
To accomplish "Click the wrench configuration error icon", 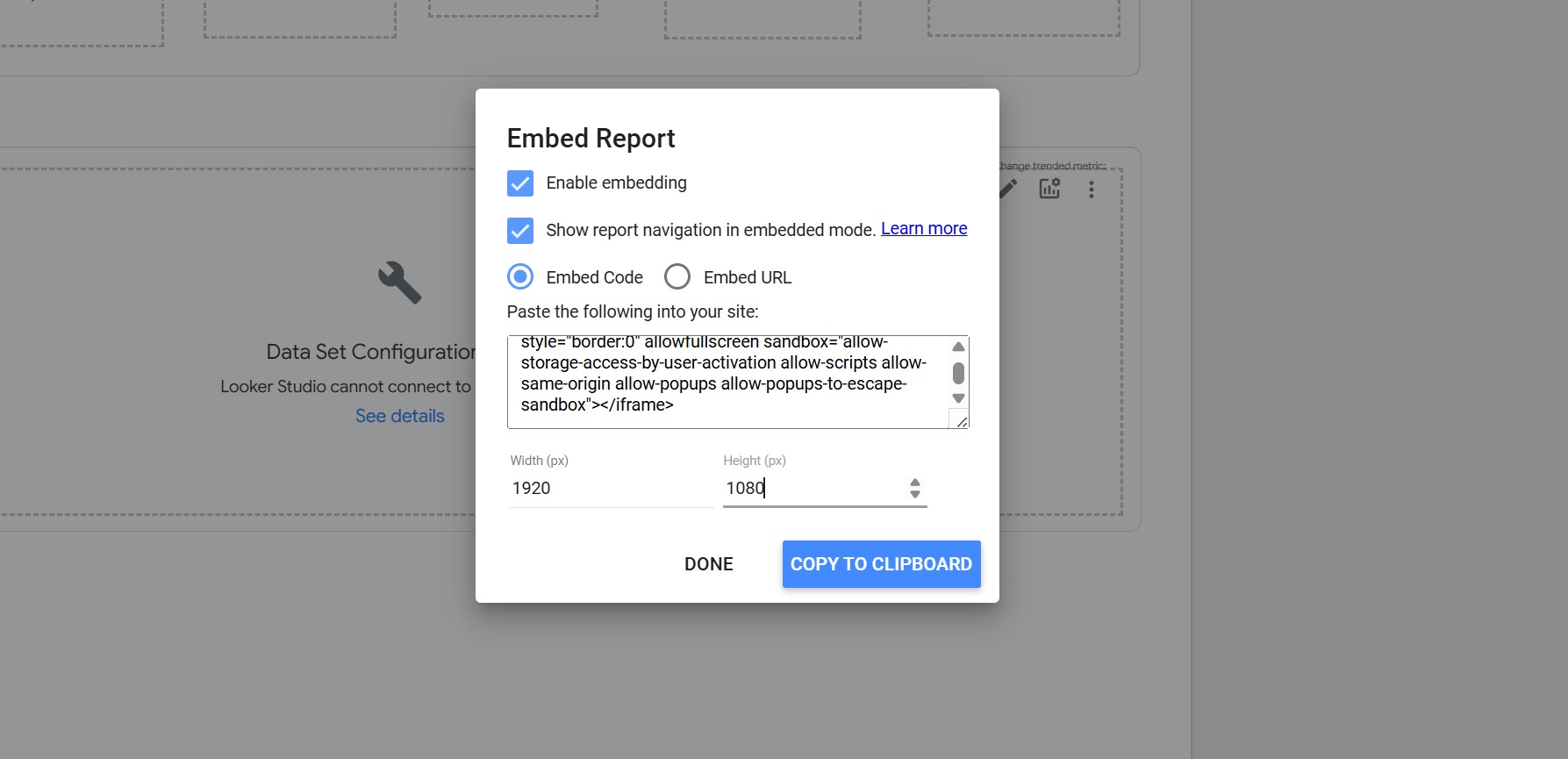I will (x=400, y=283).
